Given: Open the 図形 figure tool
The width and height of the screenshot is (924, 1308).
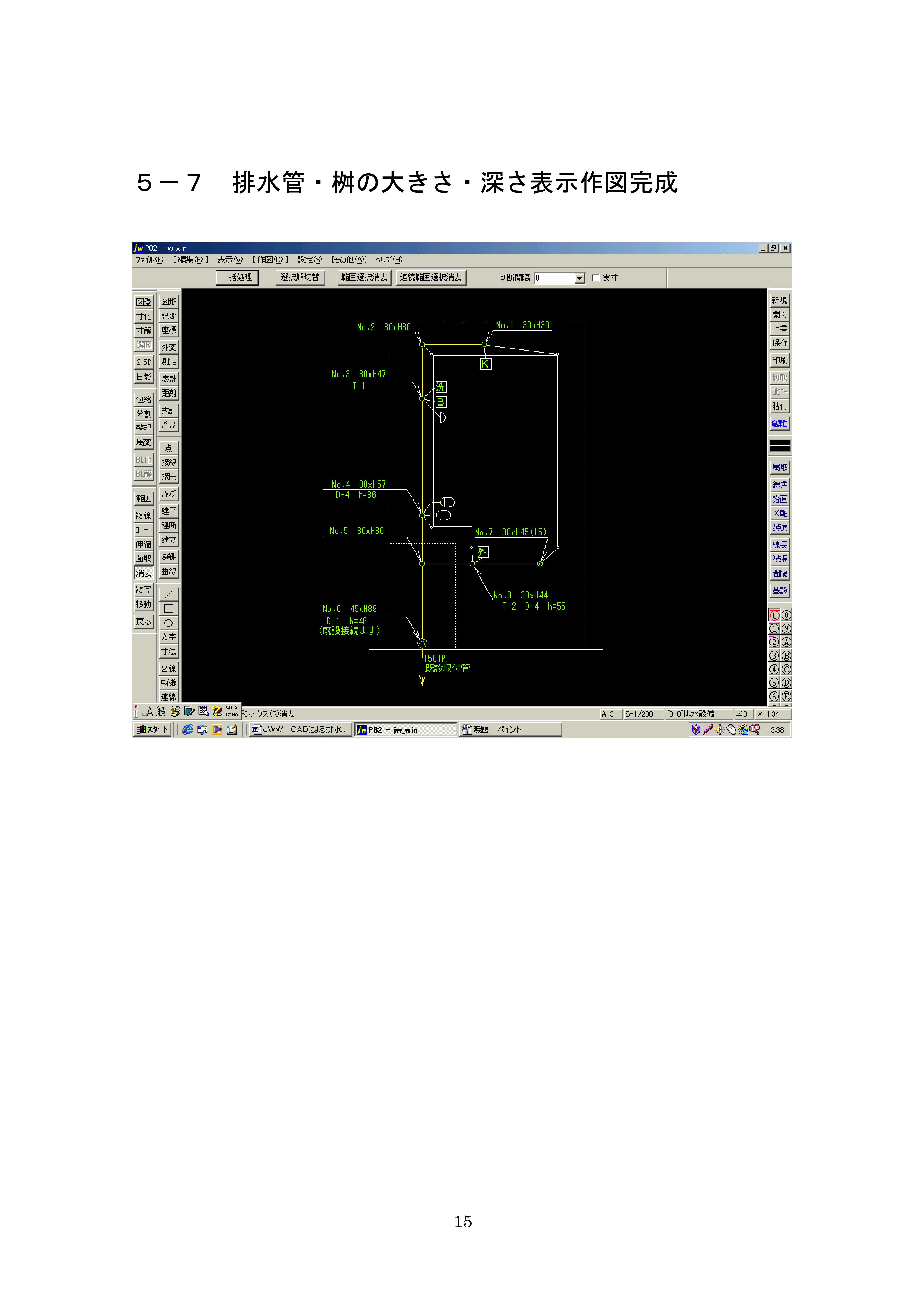Looking at the screenshot, I should pos(169,301).
